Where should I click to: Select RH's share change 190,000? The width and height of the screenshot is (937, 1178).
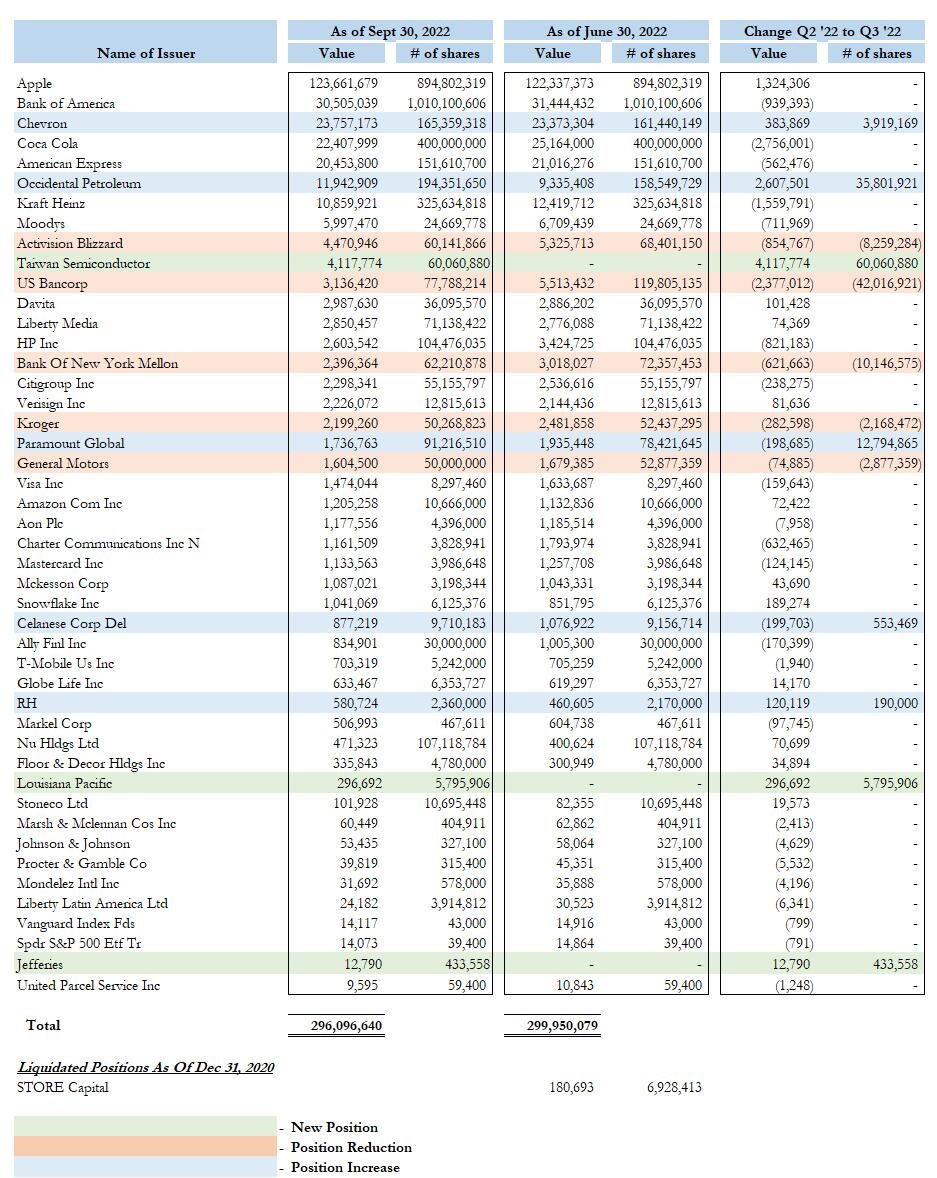[896, 703]
